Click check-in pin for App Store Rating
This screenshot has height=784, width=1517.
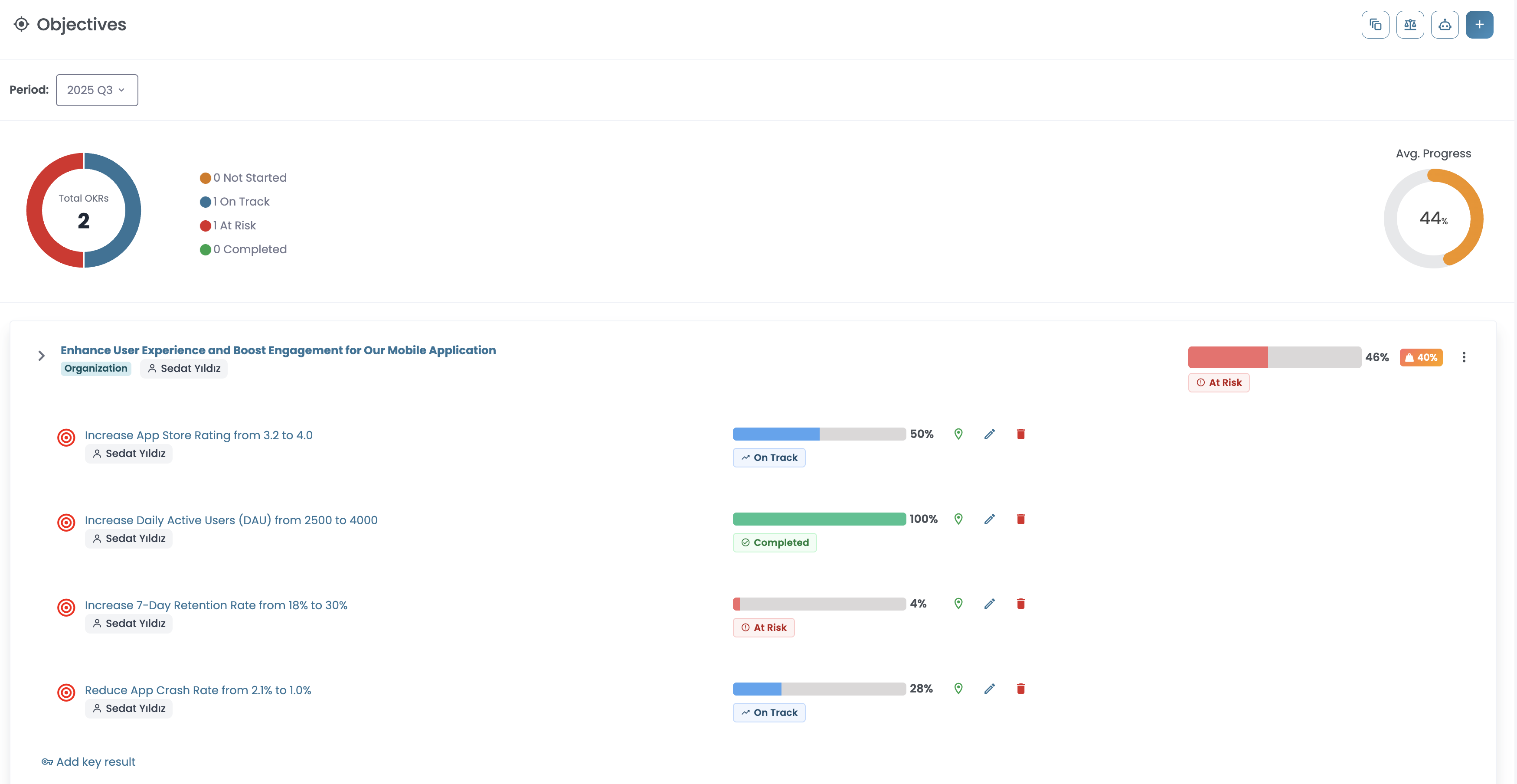pos(958,434)
